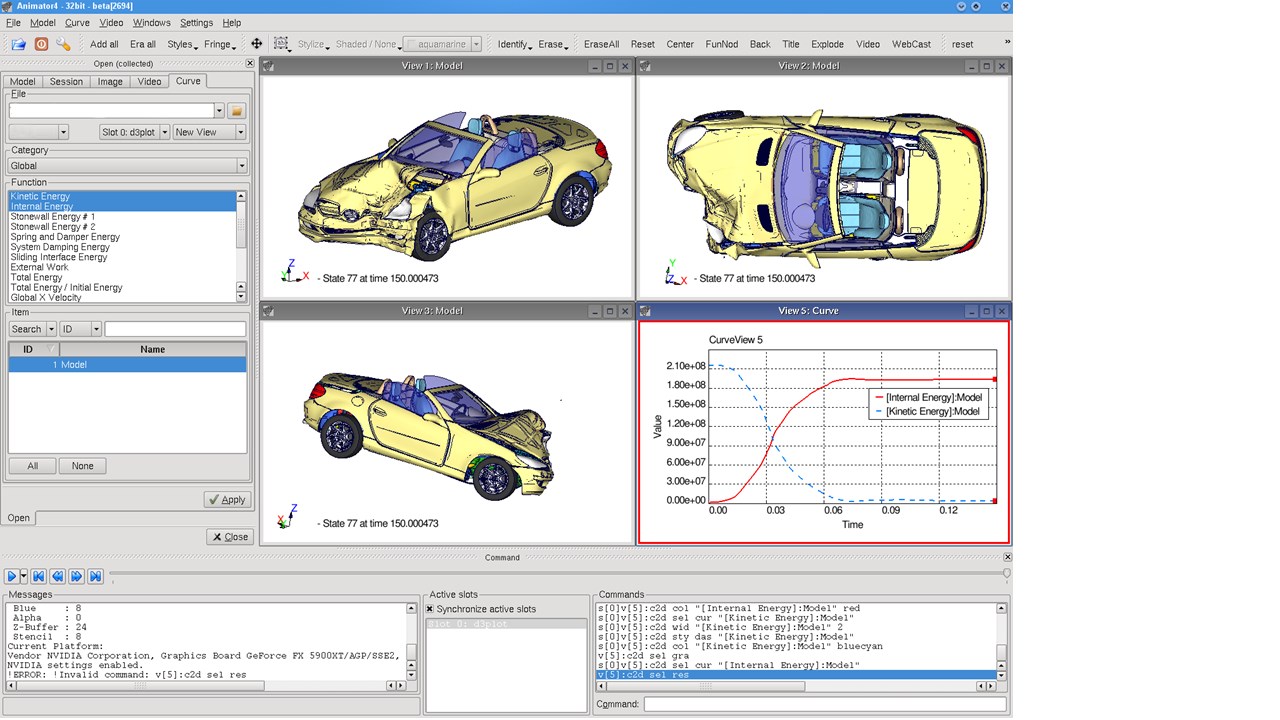Image resolution: width=1280 pixels, height=720 pixels.
Task: Open the New View dropdown
Action: click(x=208, y=132)
